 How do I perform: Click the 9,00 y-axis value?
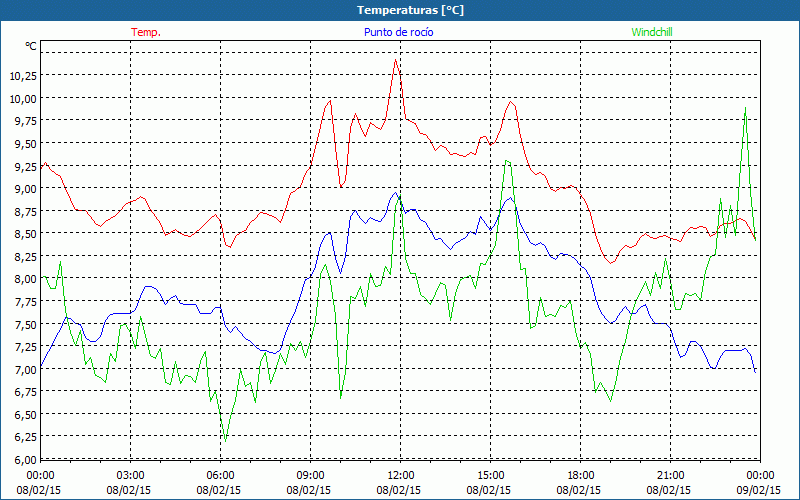[26, 189]
